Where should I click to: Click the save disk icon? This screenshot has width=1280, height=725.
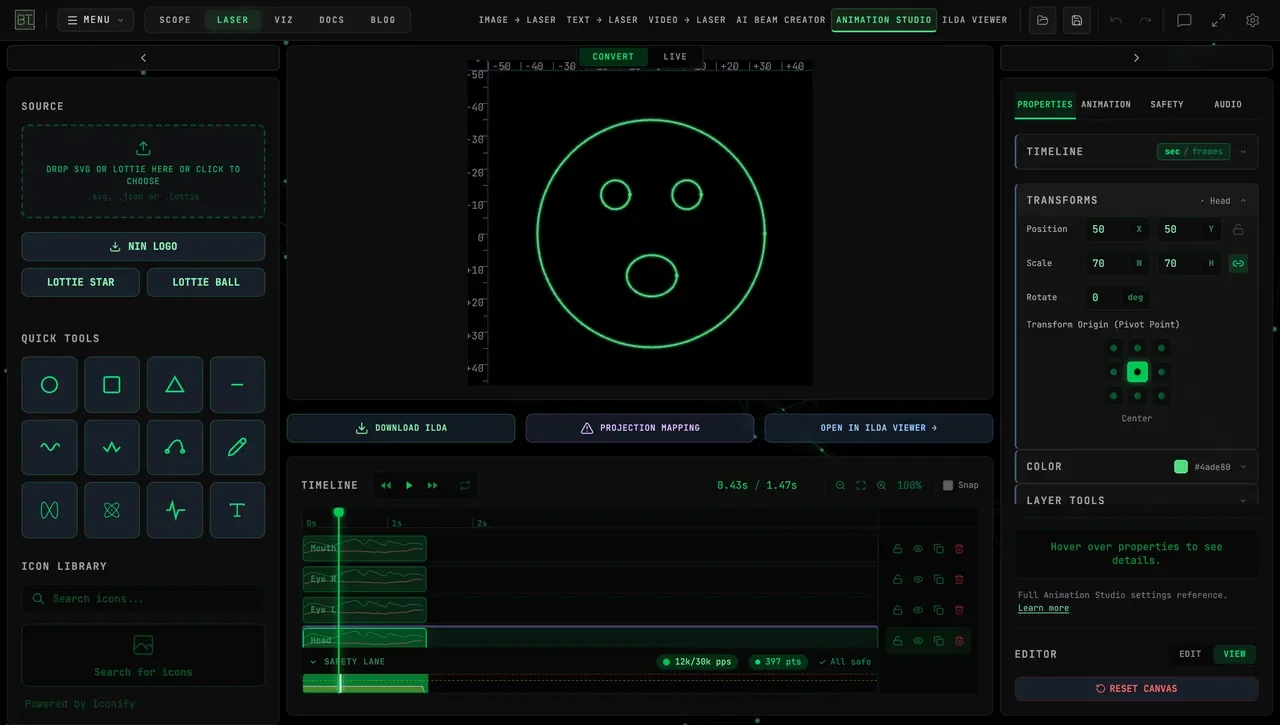[1076, 20]
